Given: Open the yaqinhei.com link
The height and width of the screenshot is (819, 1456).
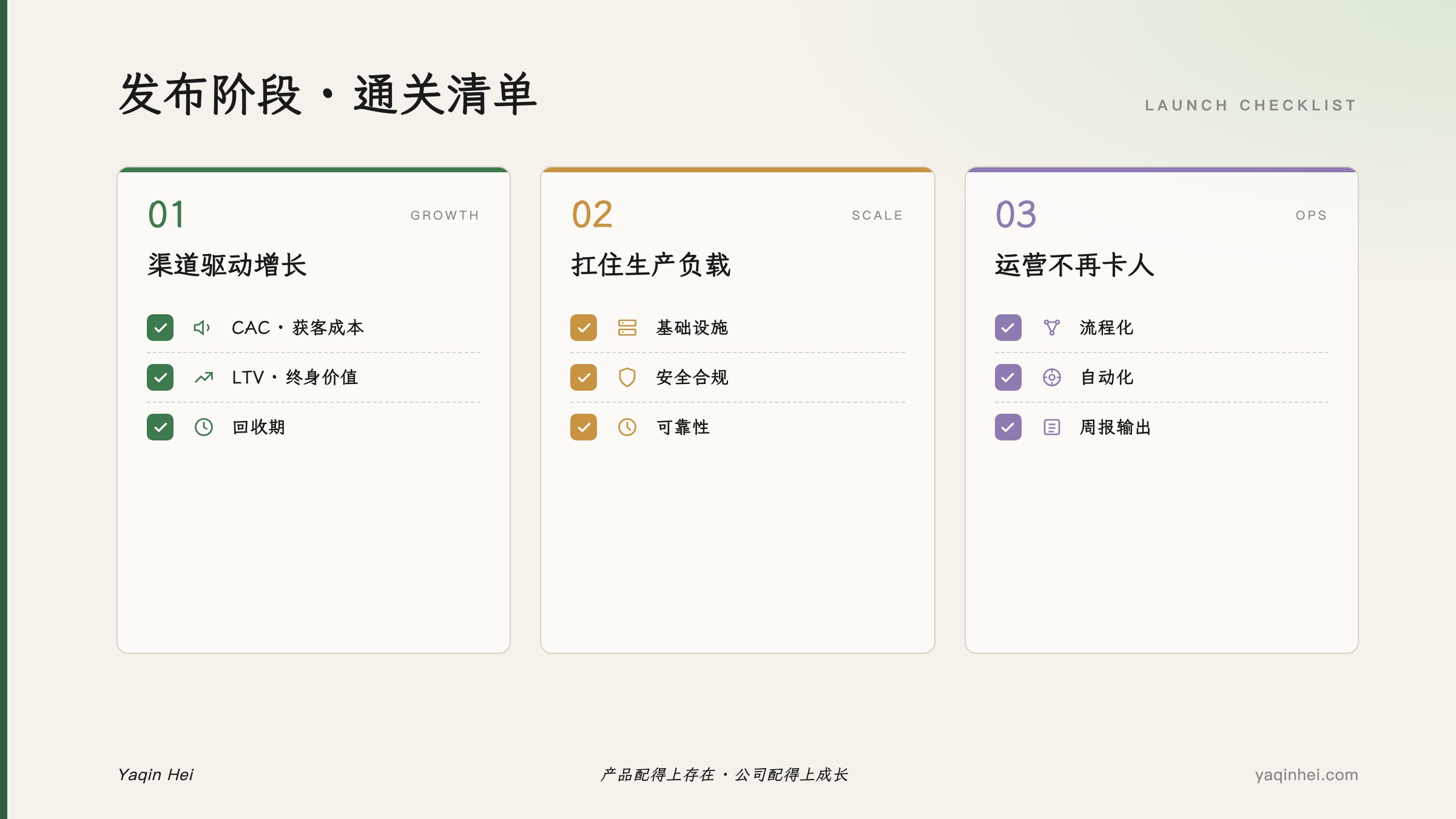Looking at the screenshot, I should point(1306,775).
